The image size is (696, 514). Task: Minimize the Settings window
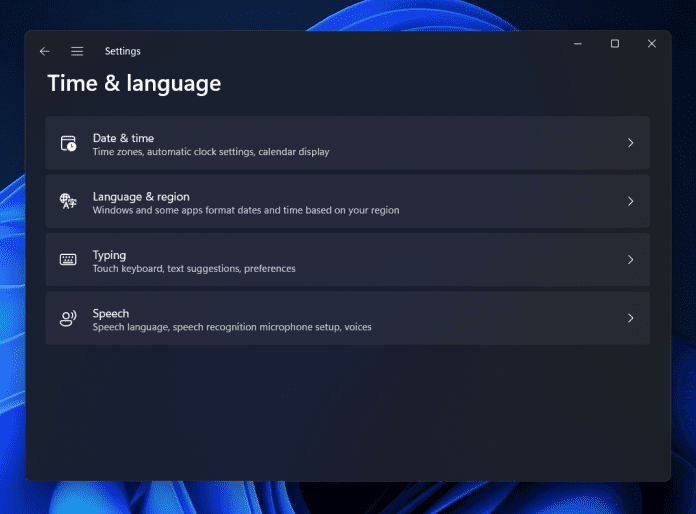pyautogui.click(x=578, y=43)
